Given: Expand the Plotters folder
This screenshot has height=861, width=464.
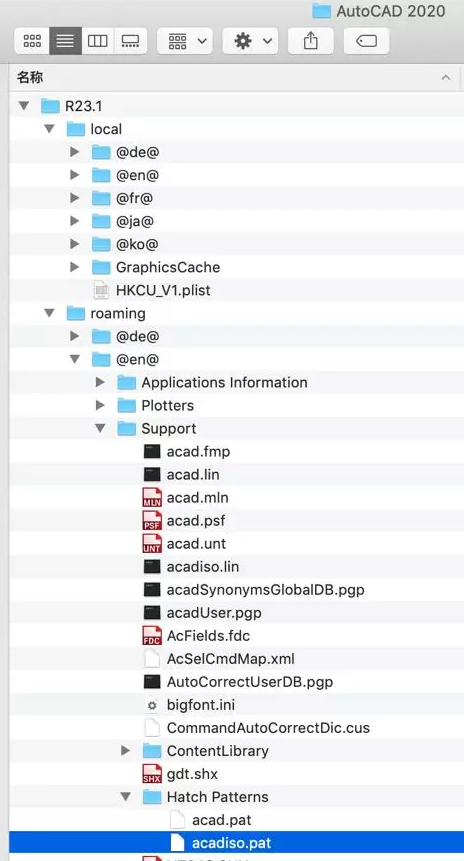Looking at the screenshot, I should tap(100, 405).
